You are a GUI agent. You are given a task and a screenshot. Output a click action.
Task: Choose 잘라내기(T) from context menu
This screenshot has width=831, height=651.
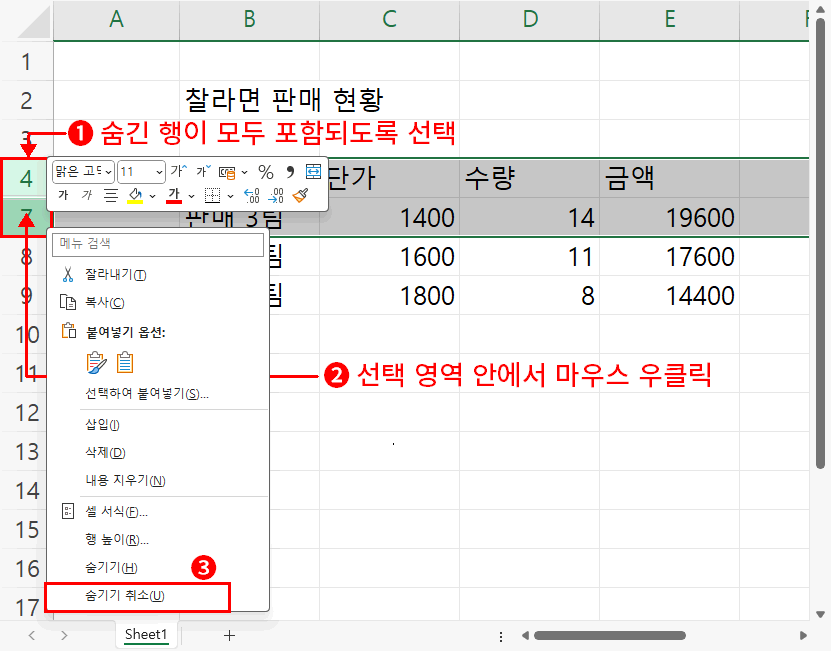click(158, 275)
